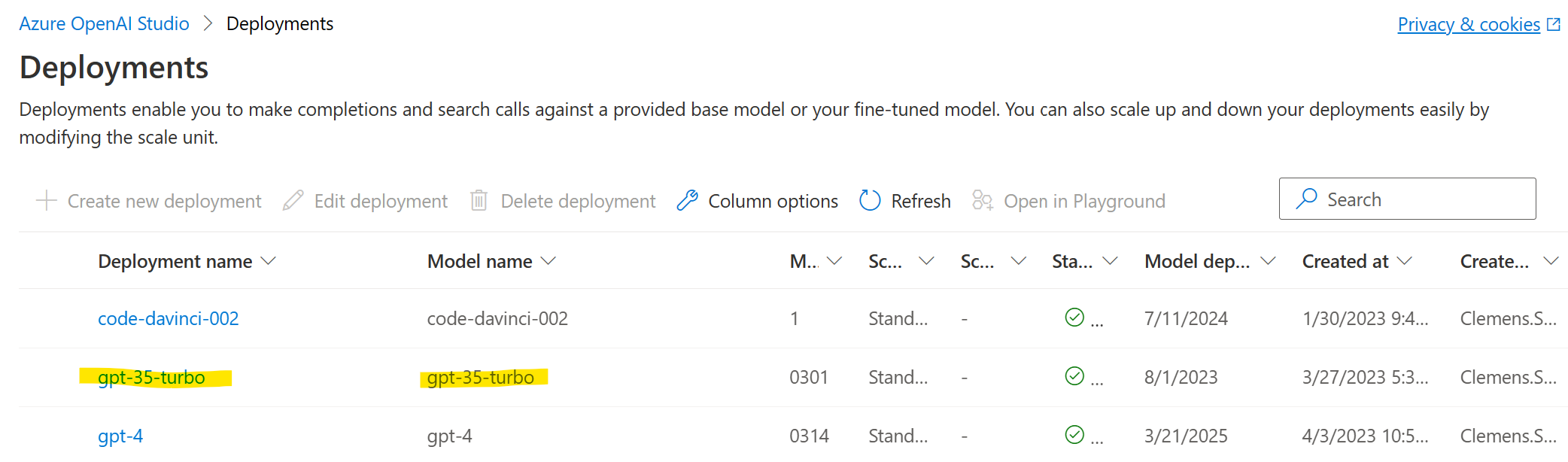Screen dimensions: 1568x462
Task: Click the magnifier icon in Search box
Action: (1307, 199)
